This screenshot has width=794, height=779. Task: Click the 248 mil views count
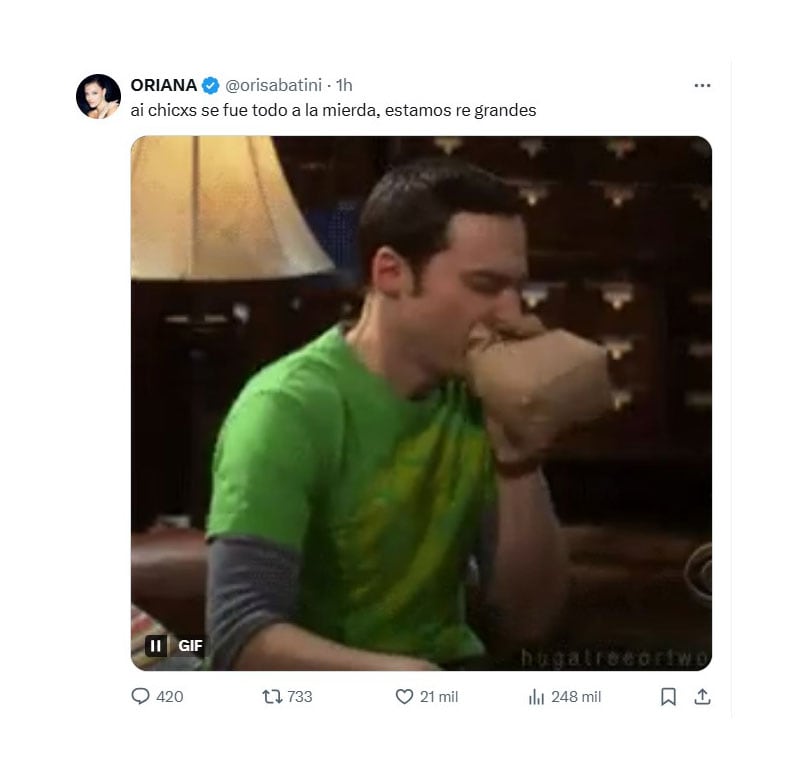576,697
